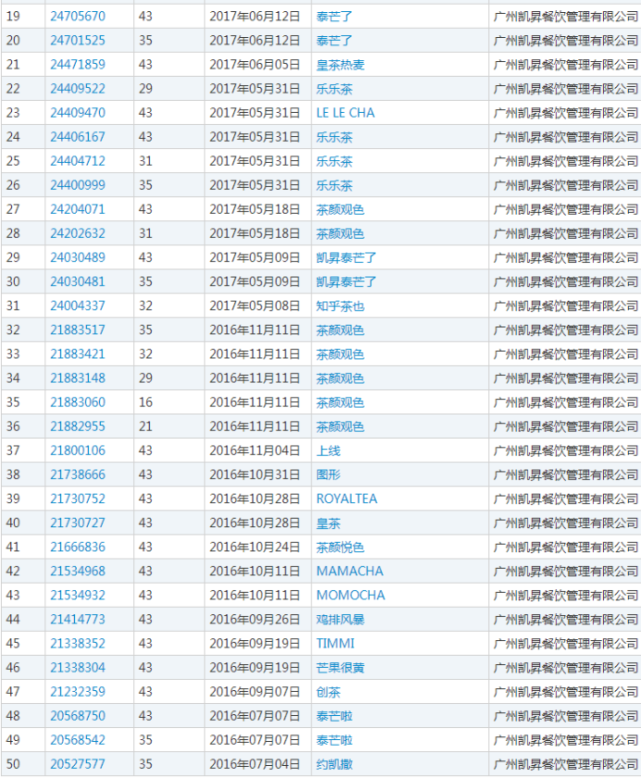Select date cell 2016年11月04日
This screenshot has width=641, height=778.
coord(255,451)
